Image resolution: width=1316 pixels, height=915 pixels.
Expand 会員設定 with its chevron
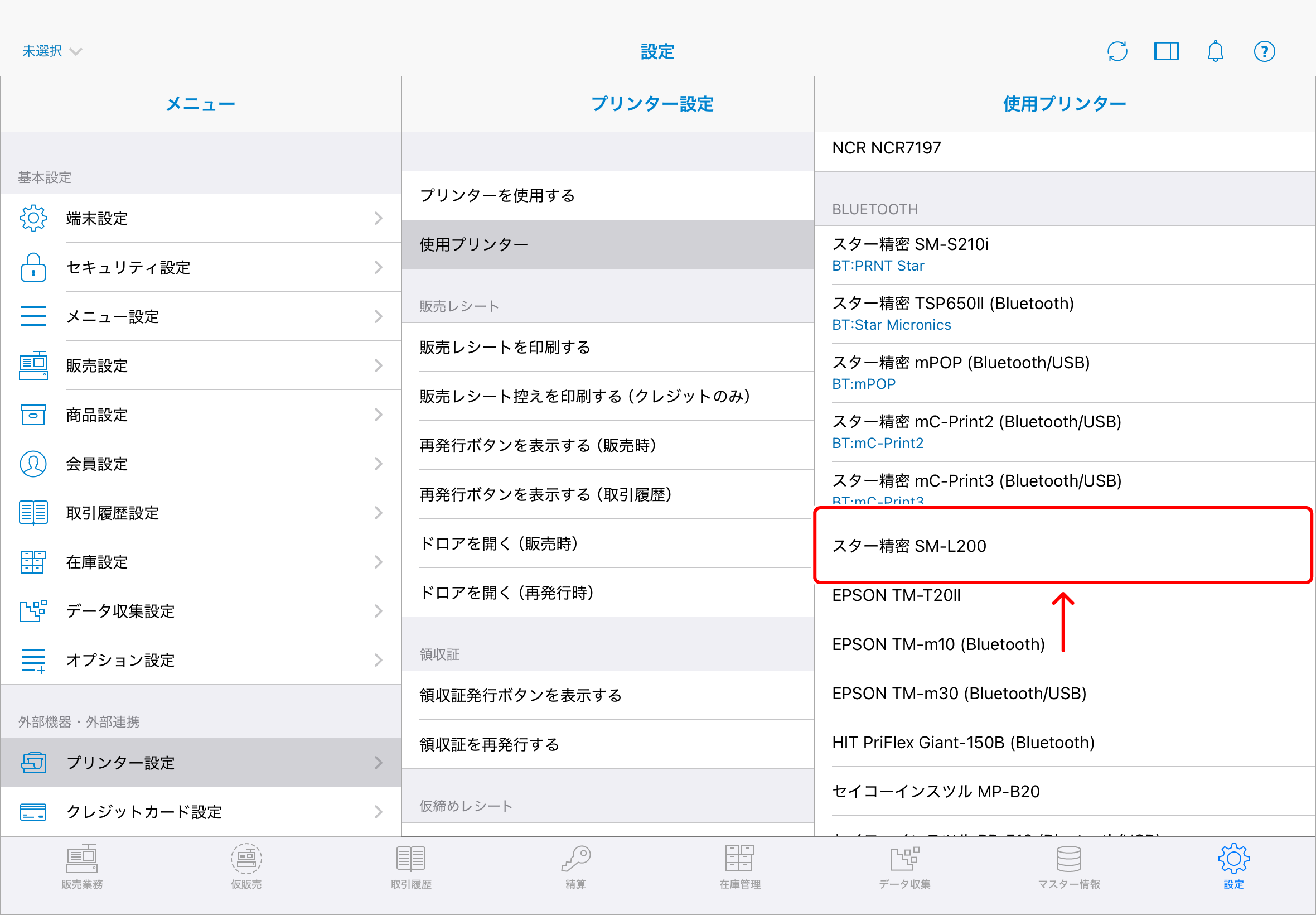(378, 464)
